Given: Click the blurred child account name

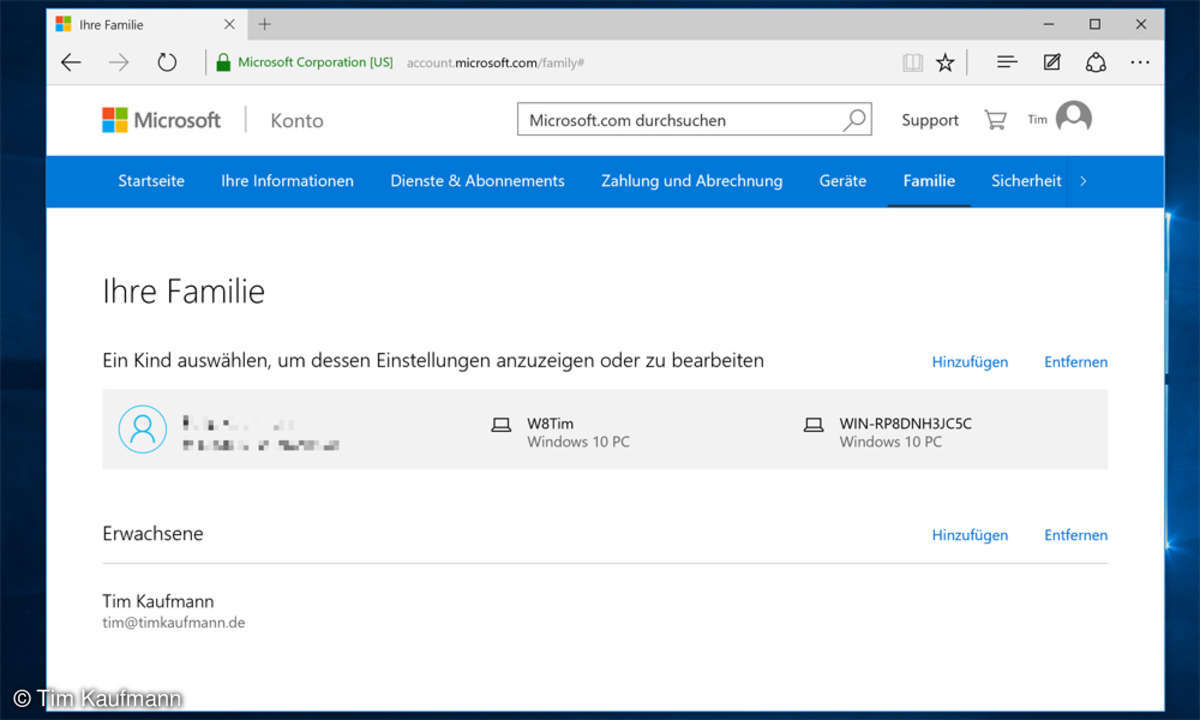Looking at the screenshot, I should 238,424.
